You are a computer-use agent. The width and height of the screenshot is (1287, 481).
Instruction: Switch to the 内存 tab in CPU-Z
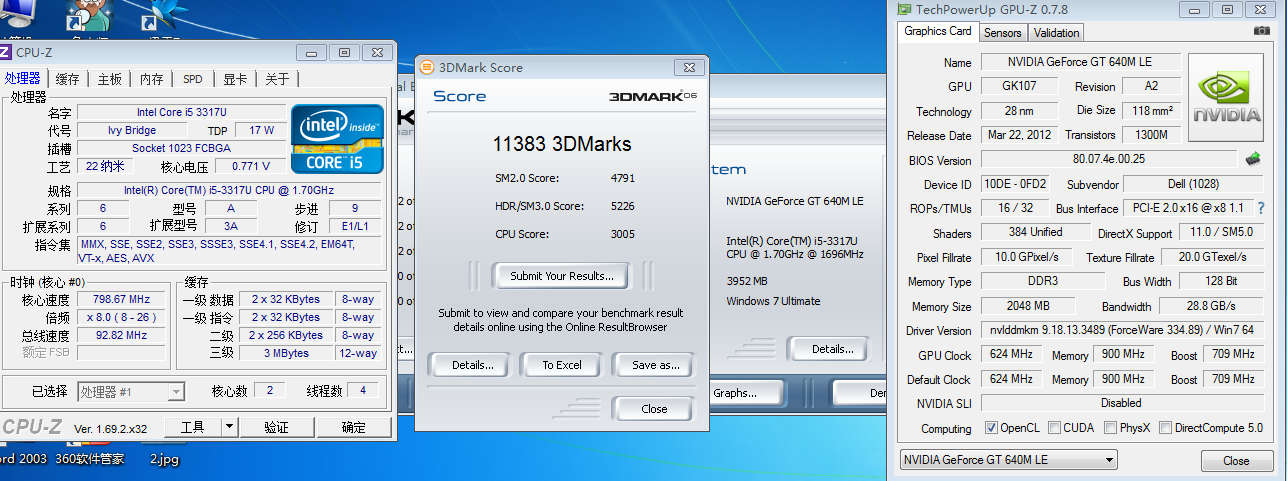[x=151, y=79]
